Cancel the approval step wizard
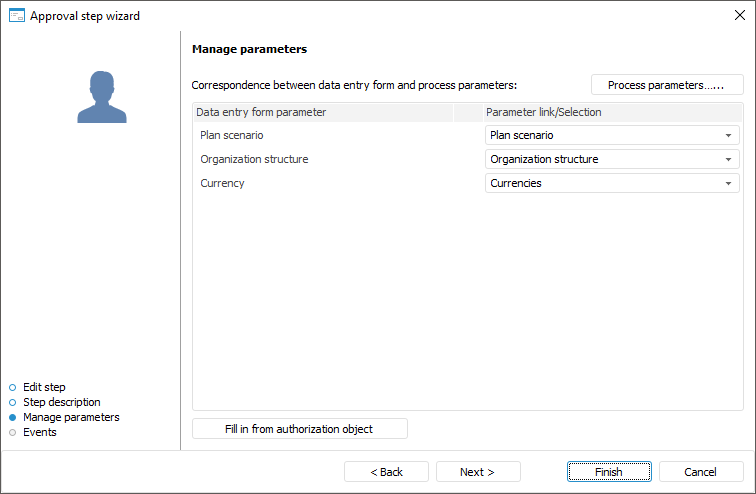Image resolution: width=756 pixels, height=494 pixels. 700,472
